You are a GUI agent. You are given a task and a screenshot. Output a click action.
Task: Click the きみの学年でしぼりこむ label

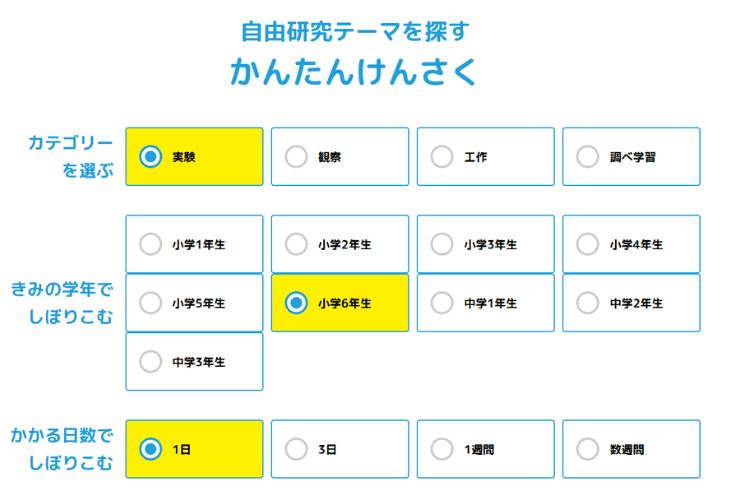pyautogui.click(x=63, y=303)
